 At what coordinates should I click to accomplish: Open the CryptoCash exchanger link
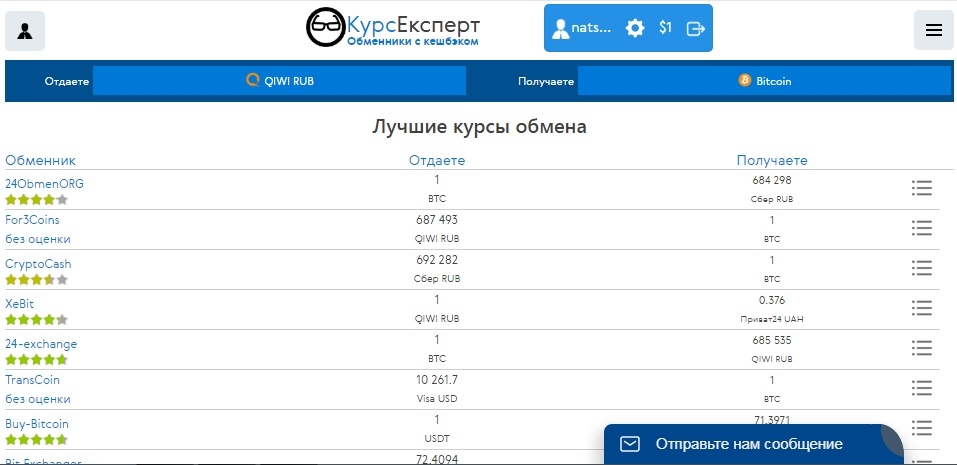pyautogui.click(x=38, y=264)
